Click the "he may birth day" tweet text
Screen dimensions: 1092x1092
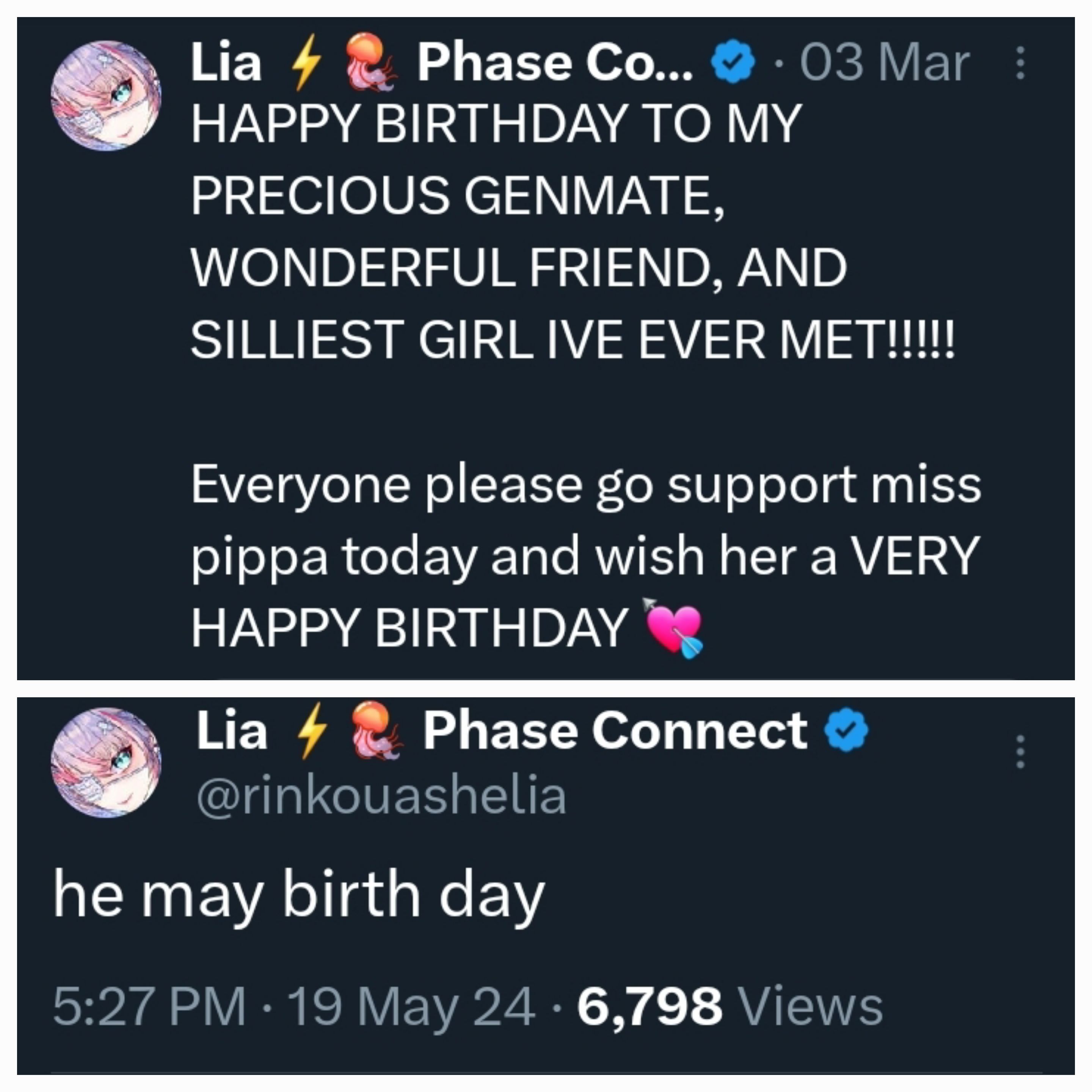pos(299,895)
